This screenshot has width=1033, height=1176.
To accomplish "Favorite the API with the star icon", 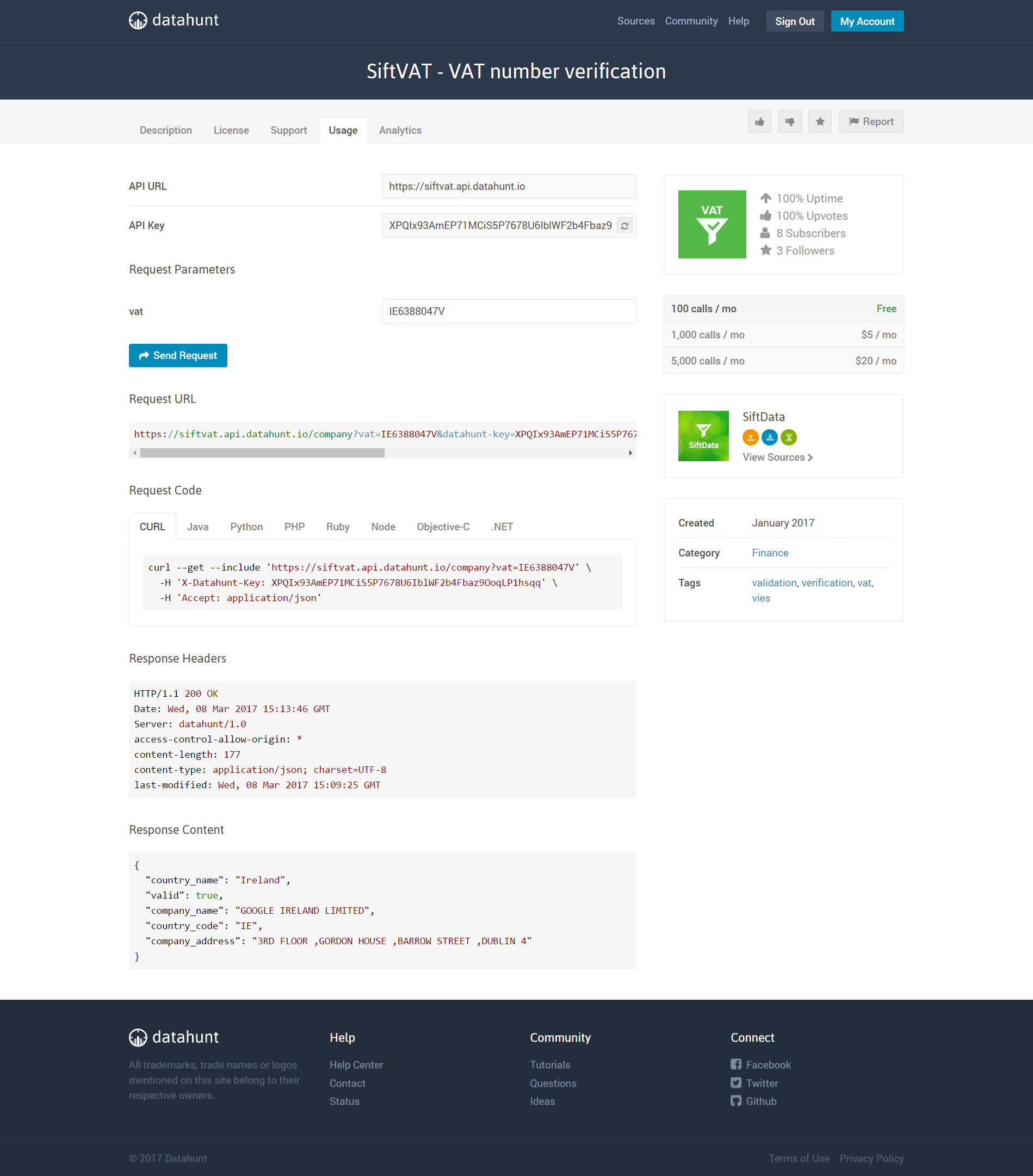I will [x=820, y=121].
